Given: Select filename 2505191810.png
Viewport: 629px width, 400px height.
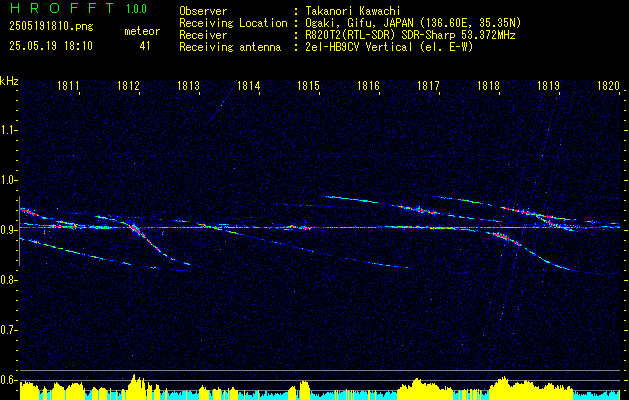Looking at the screenshot, I should pyautogui.click(x=51, y=27).
